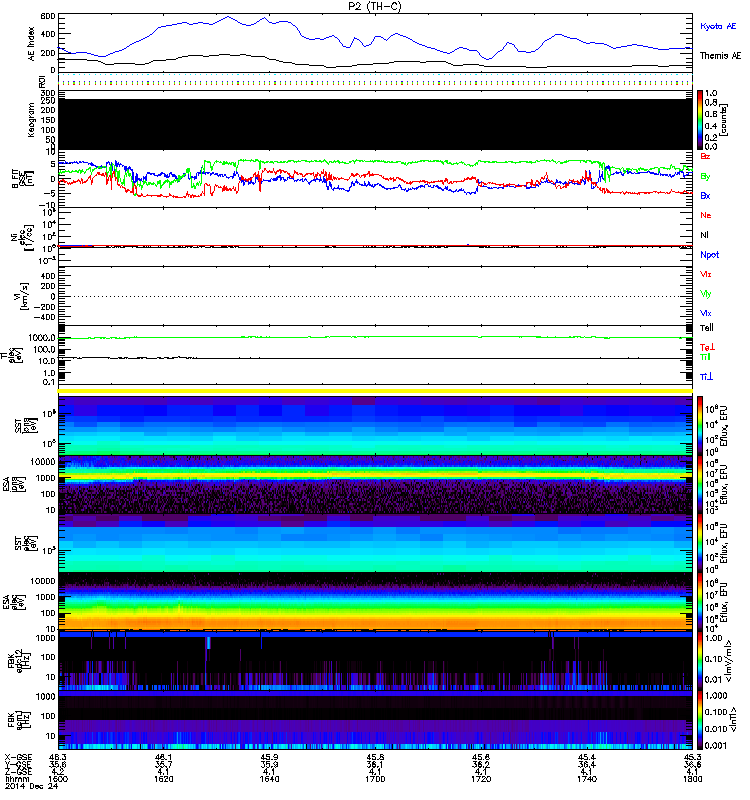Select the blue Ti⊥ temperature legend label
This screenshot has height=800, width=750.
(706, 377)
